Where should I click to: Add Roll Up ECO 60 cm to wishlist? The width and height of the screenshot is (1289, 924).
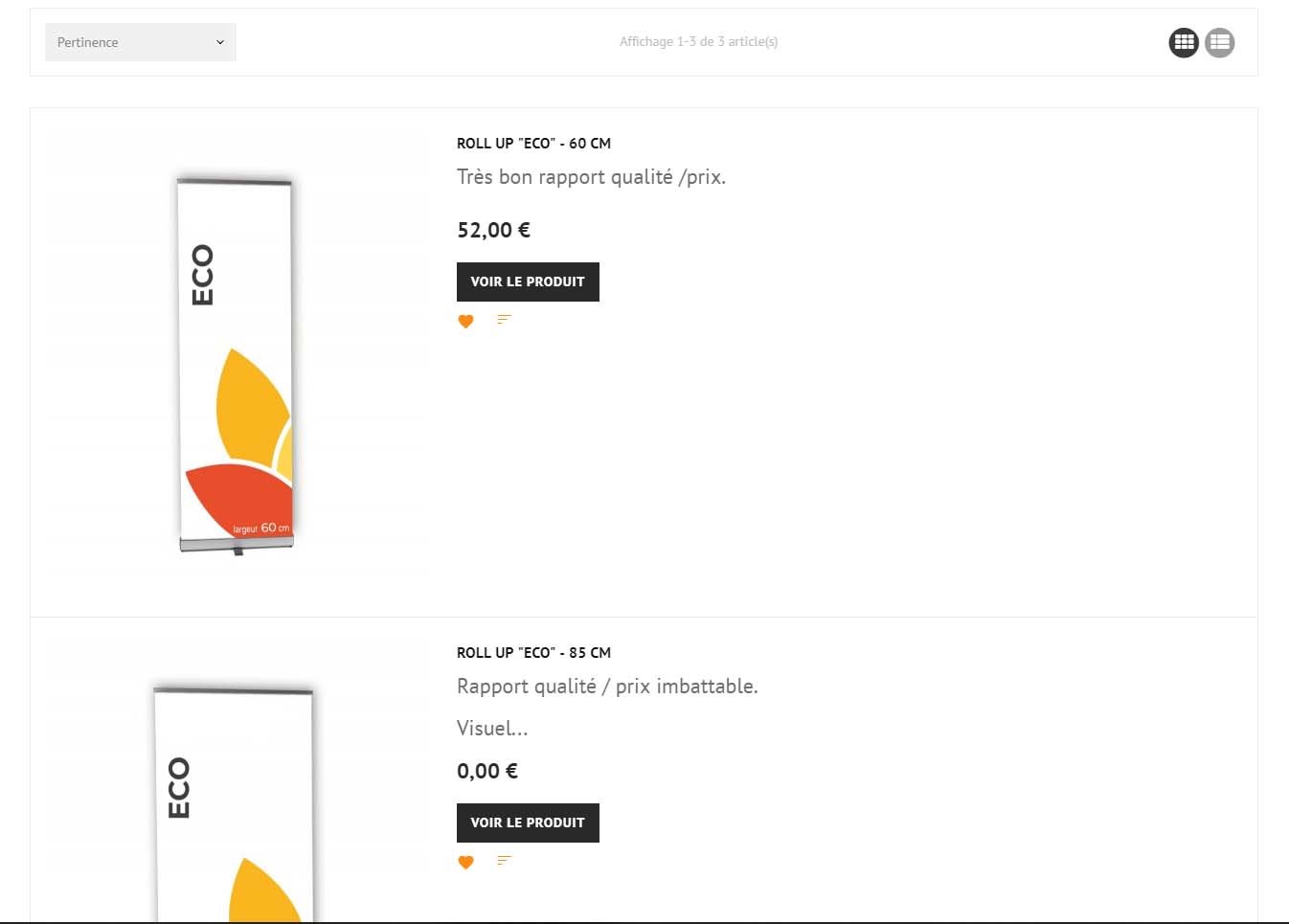pos(465,321)
